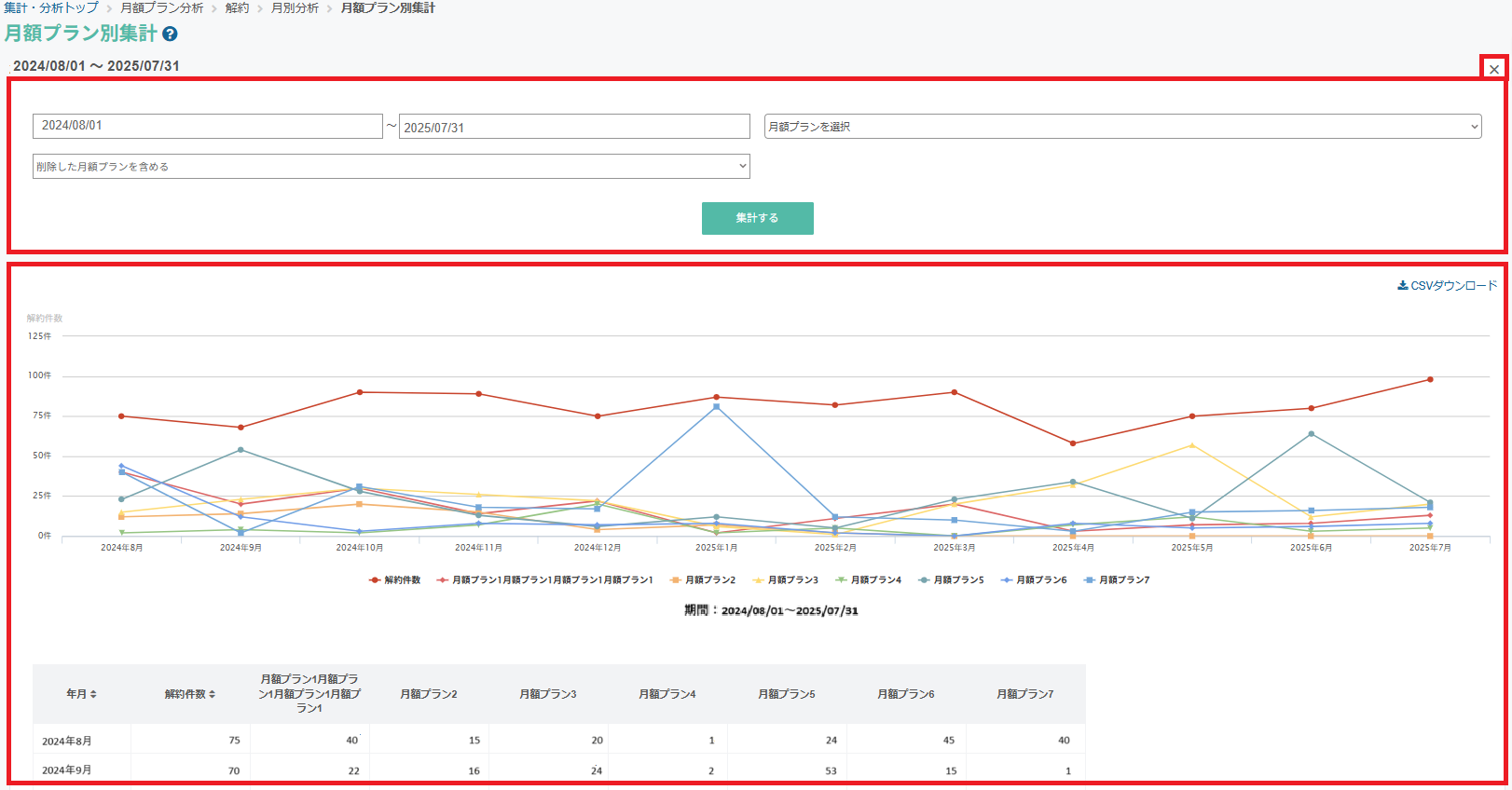Hide the 月額プラン3 series via its legend entry

pos(786,580)
